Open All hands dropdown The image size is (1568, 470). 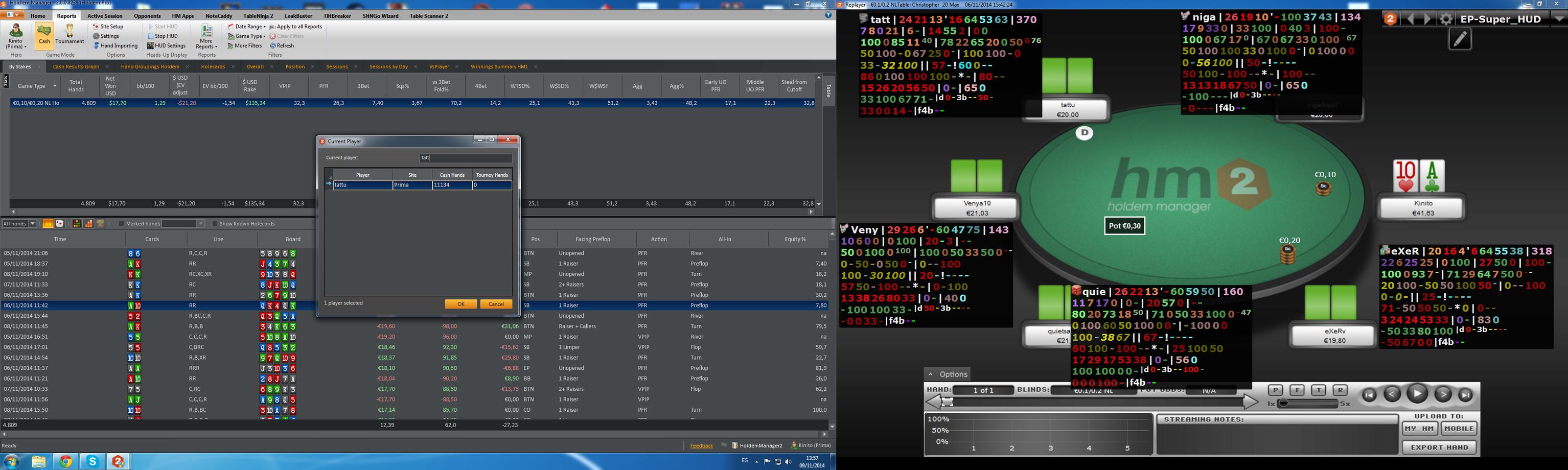[x=32, y=224]
